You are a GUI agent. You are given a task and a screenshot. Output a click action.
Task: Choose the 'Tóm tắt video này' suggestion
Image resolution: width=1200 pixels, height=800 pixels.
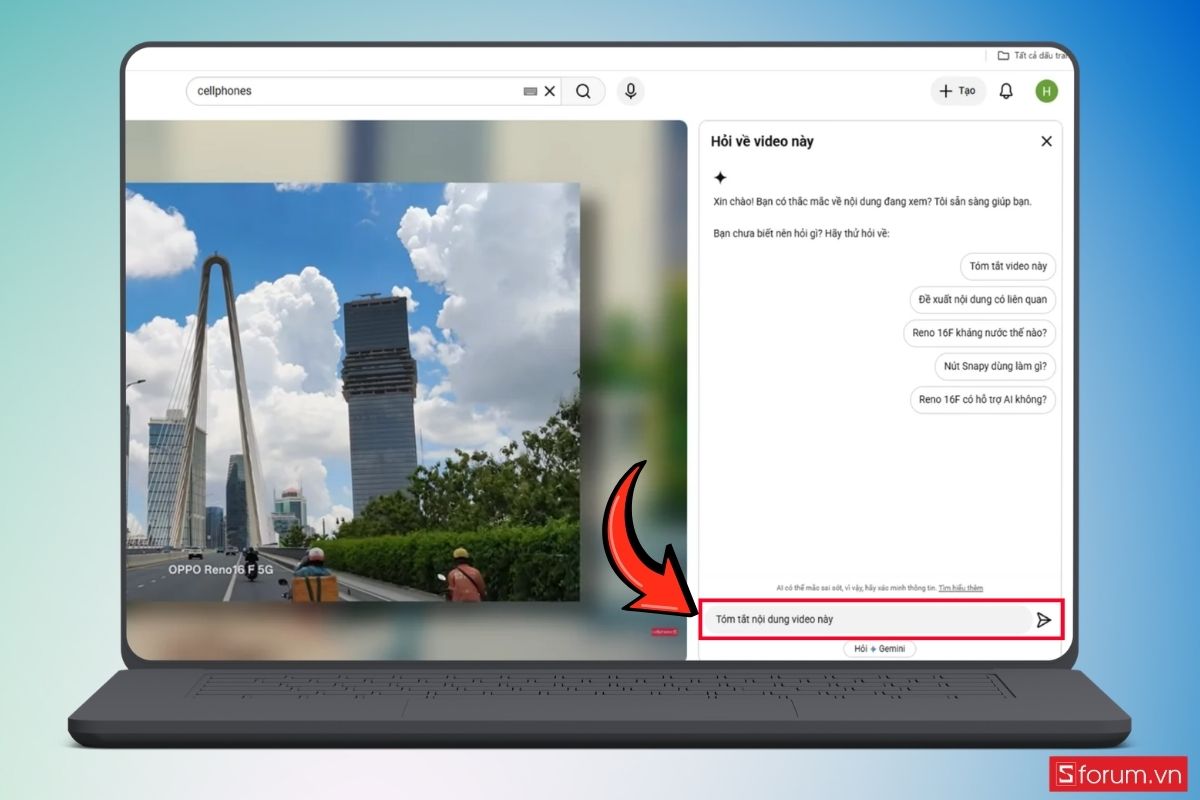click(1008, 266)
